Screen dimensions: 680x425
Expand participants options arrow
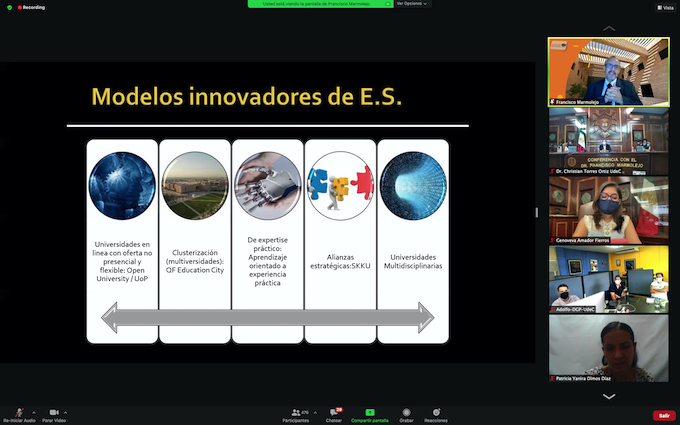(x=315, y=412)
